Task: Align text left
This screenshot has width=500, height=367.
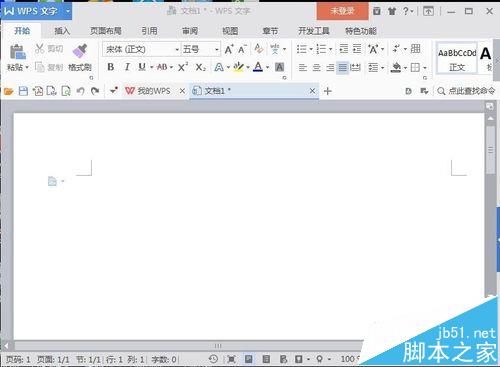Action: pos(302,68)
